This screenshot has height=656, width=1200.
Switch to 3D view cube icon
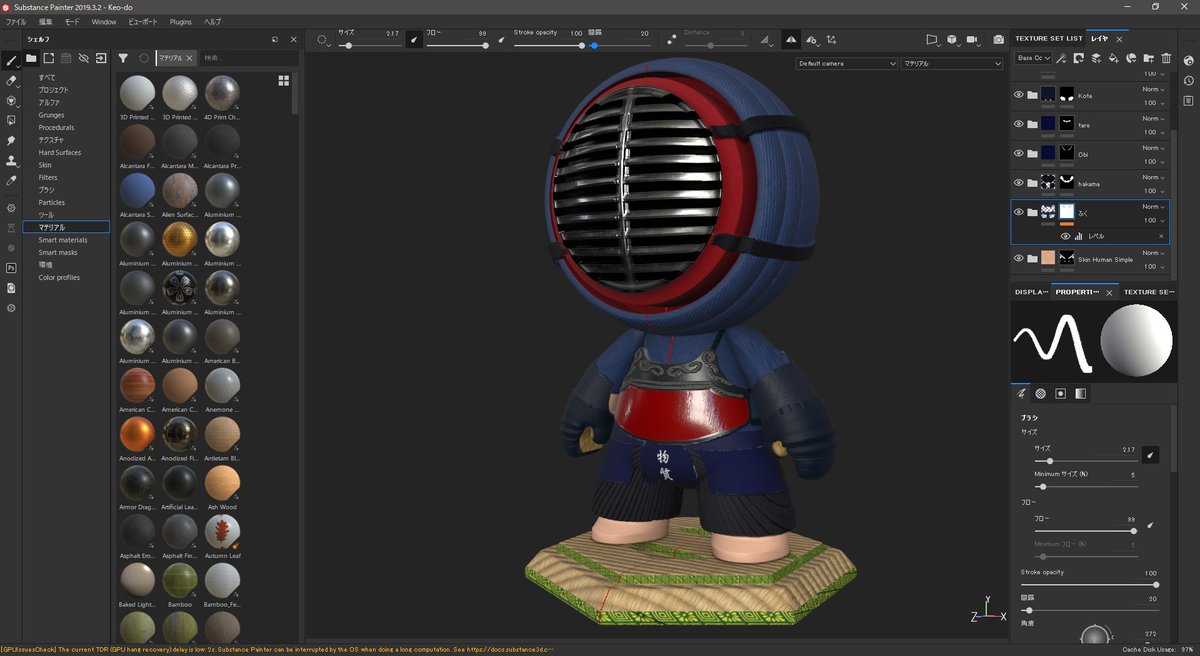(x=952, y=40)
